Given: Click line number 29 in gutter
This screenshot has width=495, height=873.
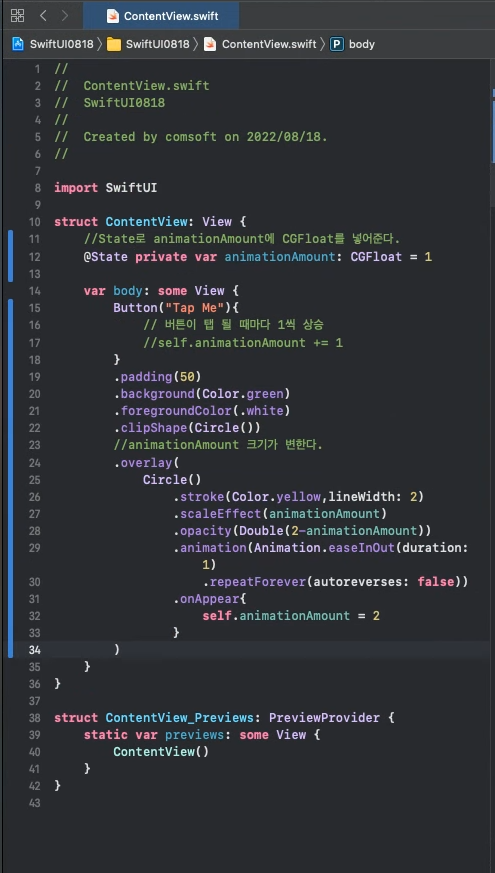Looking at the screenshot, I should [x=35, y=548].
